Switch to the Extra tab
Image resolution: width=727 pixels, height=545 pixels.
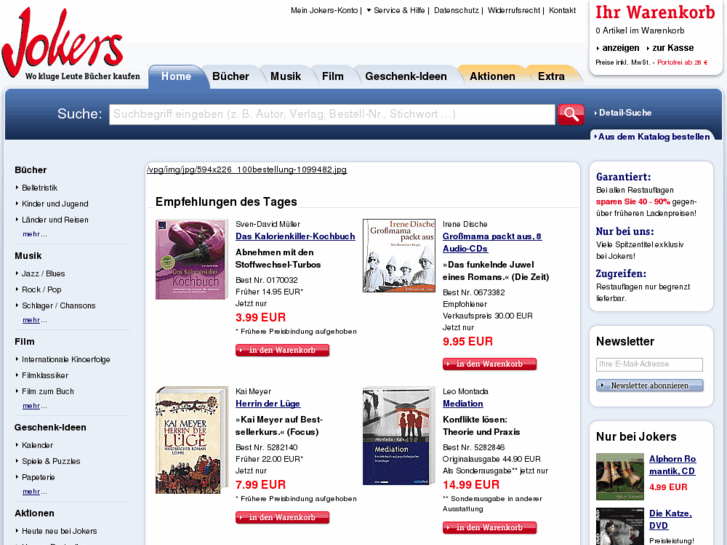tap(551, 77)
